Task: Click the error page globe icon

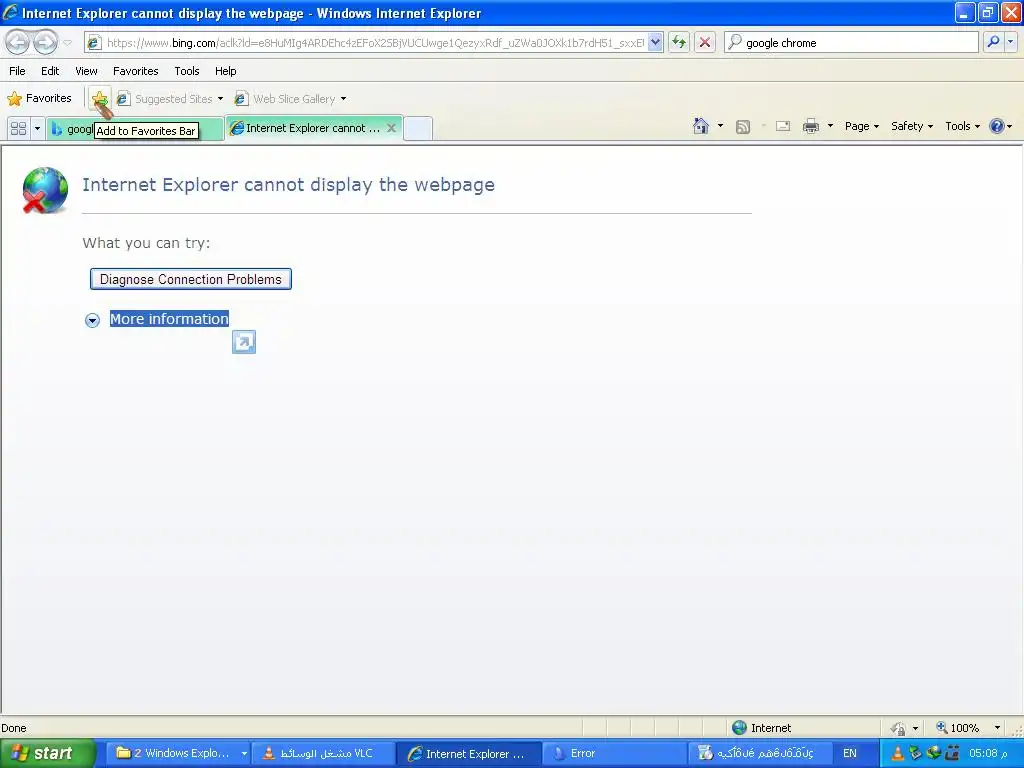Action: click(45, 189)
